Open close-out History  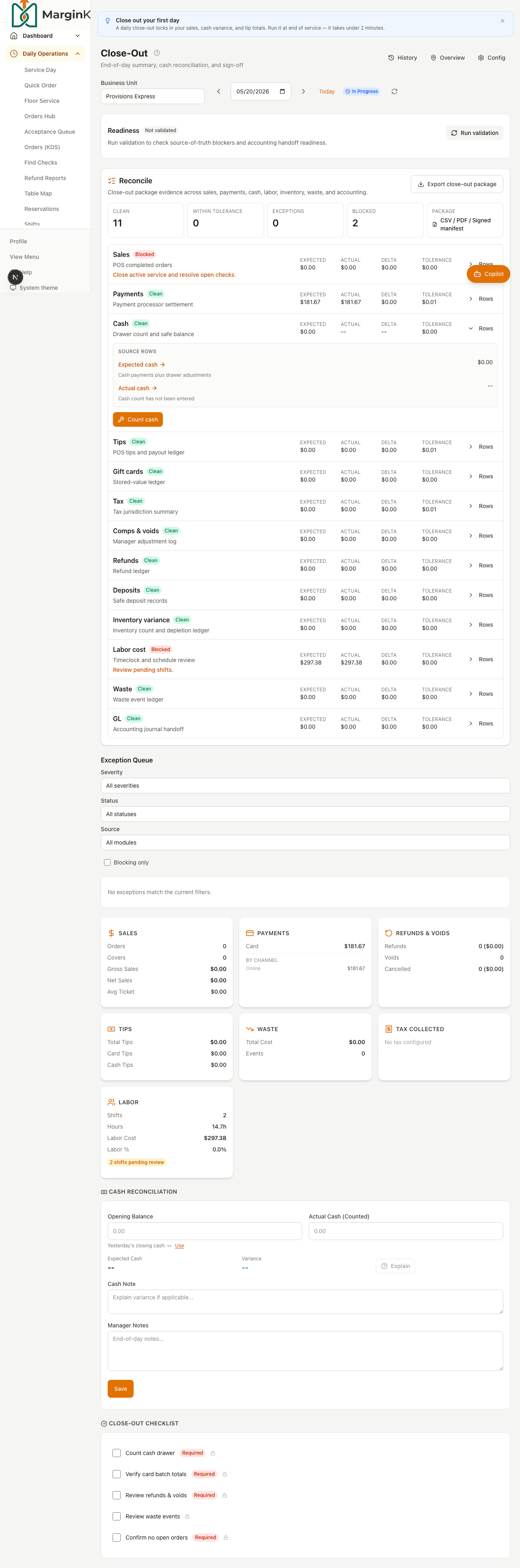pos(403,58)
